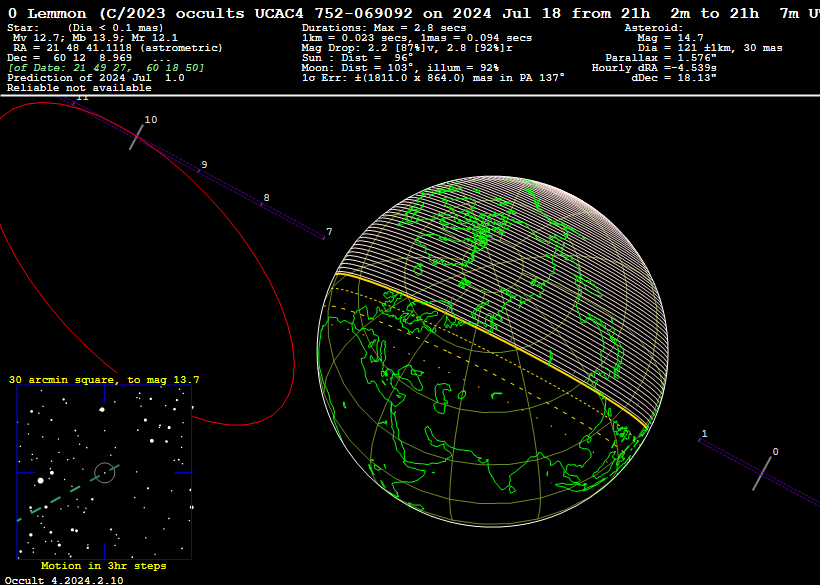The width and height of the screenshot is (820, 585).
Task: Click 'Reliable not available' text
Action: click(79, 88)
